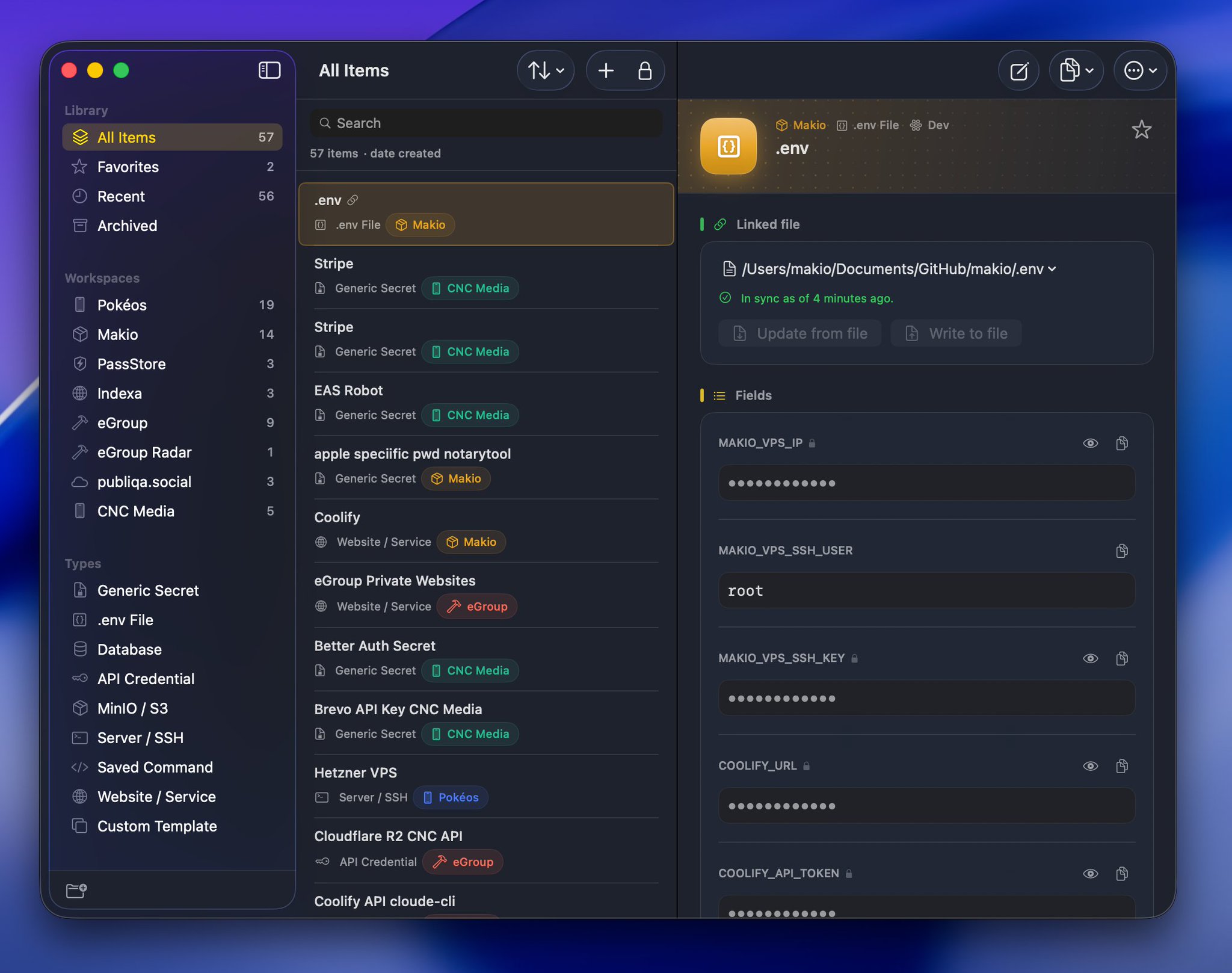Filter by Website / Service type
Viewport: 1232px width, 973px height.
pyautogui.click(x=172, y=797)
